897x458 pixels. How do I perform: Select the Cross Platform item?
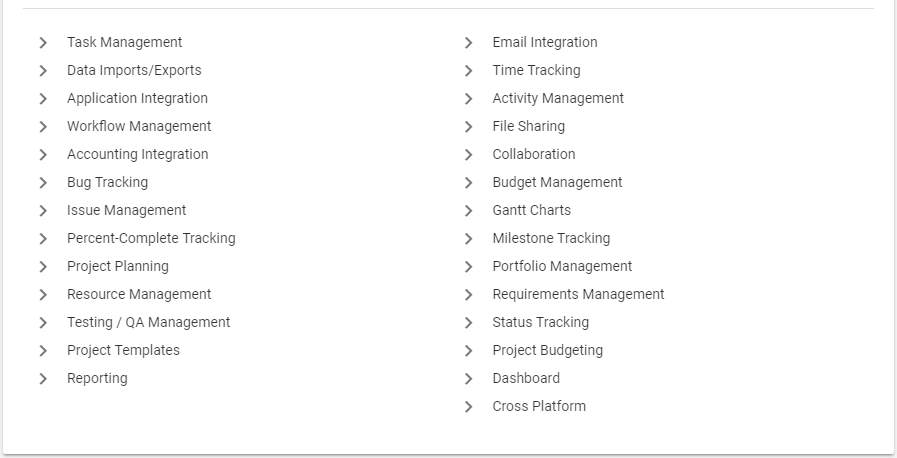[539, 407]
